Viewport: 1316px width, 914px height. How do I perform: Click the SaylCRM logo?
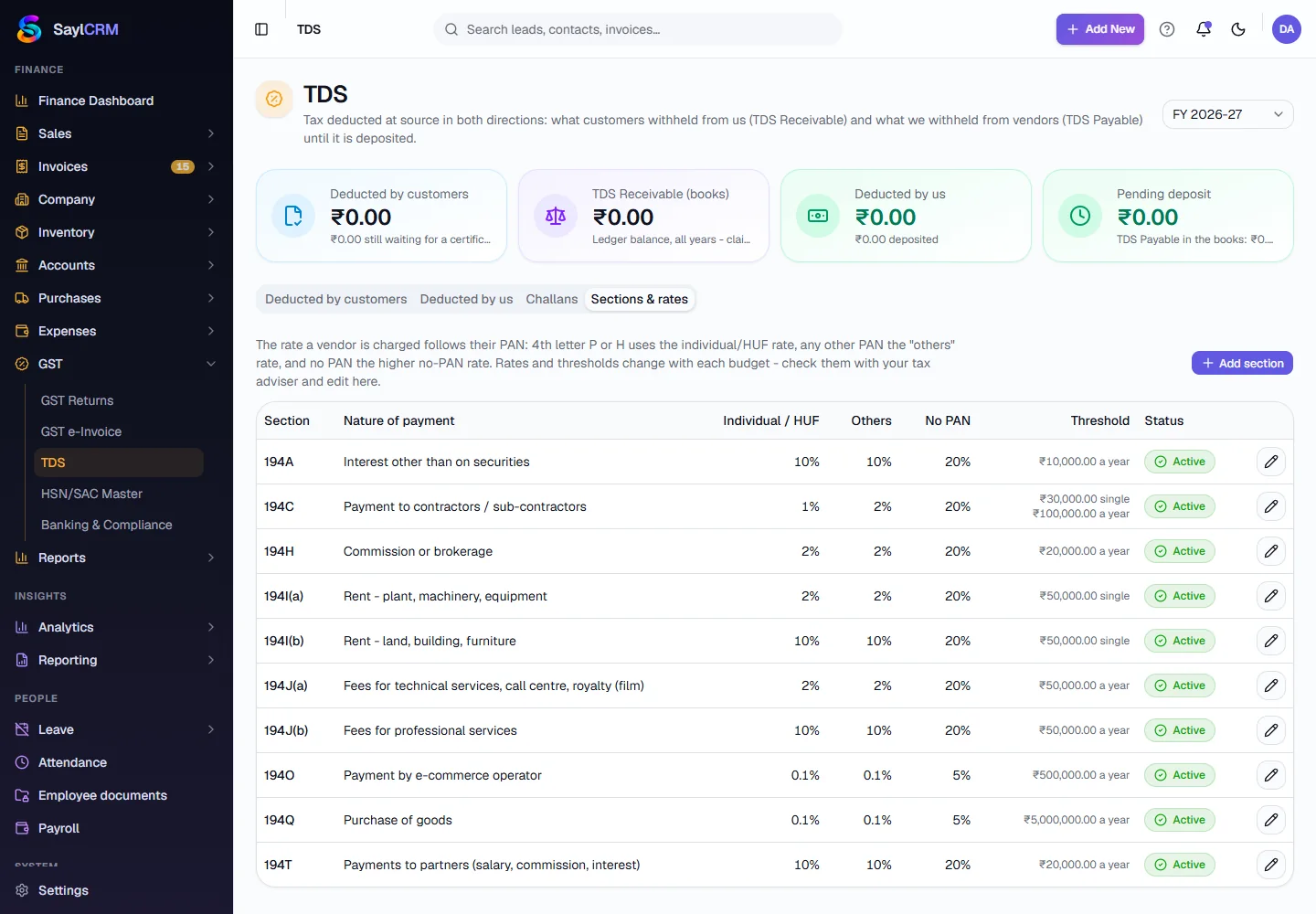69,29
